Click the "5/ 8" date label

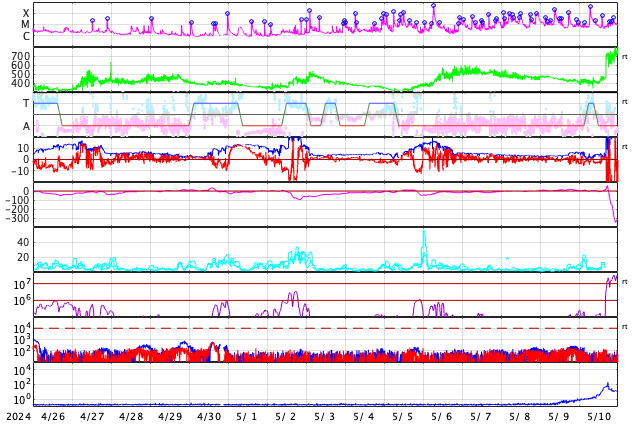(x=520, y=417)
